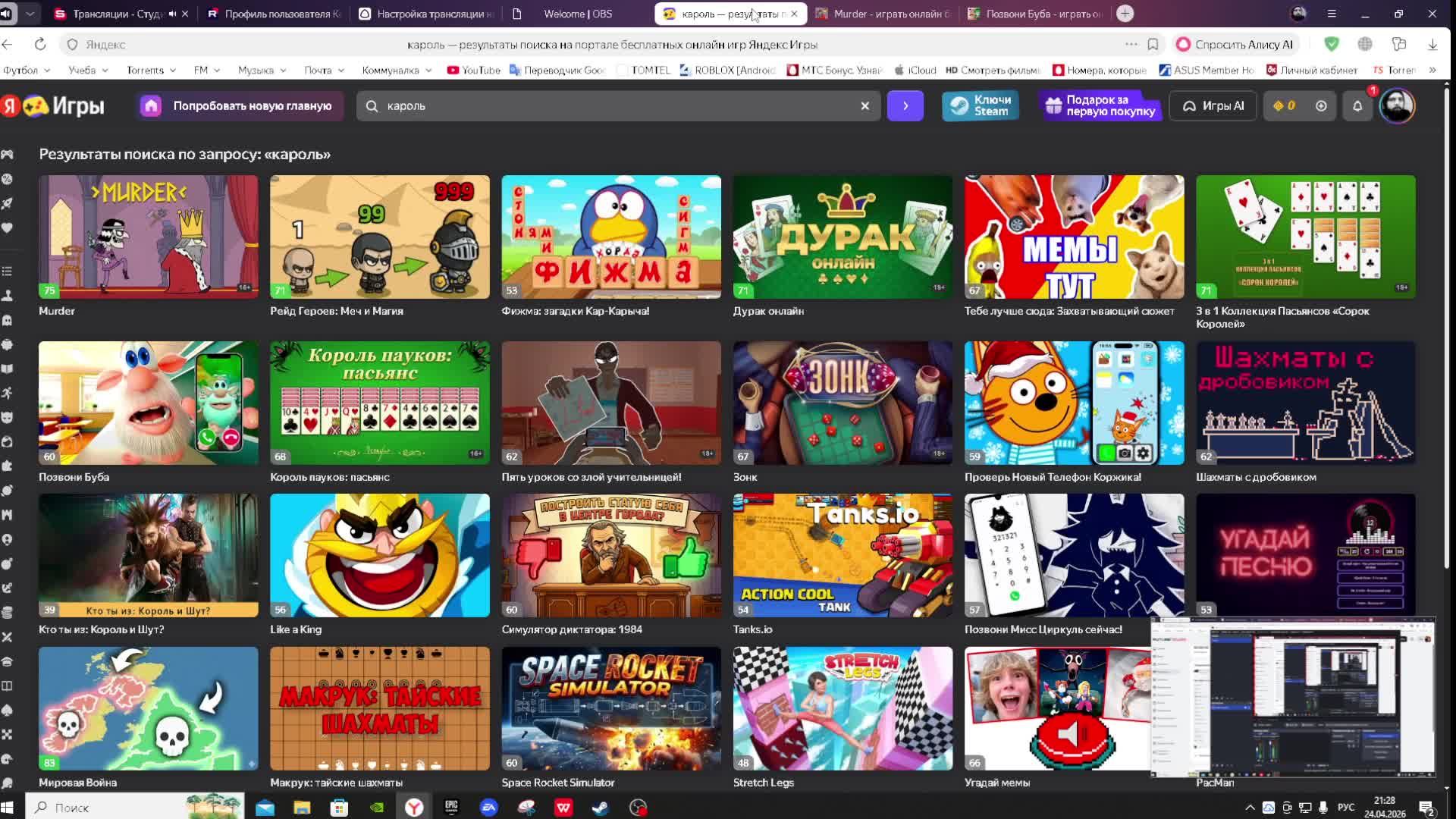The height and width of the screenshot is (819, 1456).
Task: Click Попробовать новую главную button
Action: (241, 106)
